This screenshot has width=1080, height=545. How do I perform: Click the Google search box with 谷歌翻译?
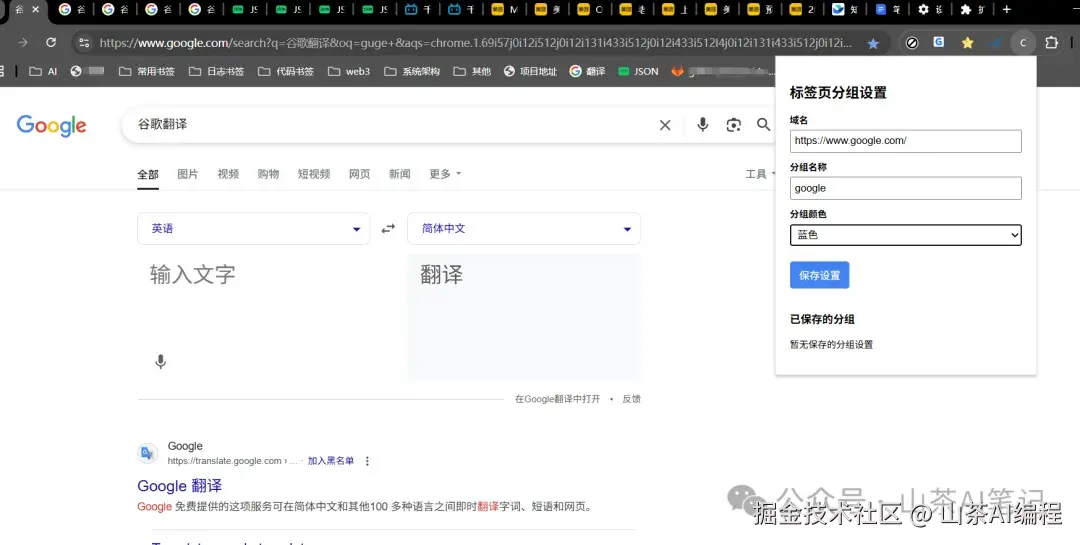[x=393, y=125]
